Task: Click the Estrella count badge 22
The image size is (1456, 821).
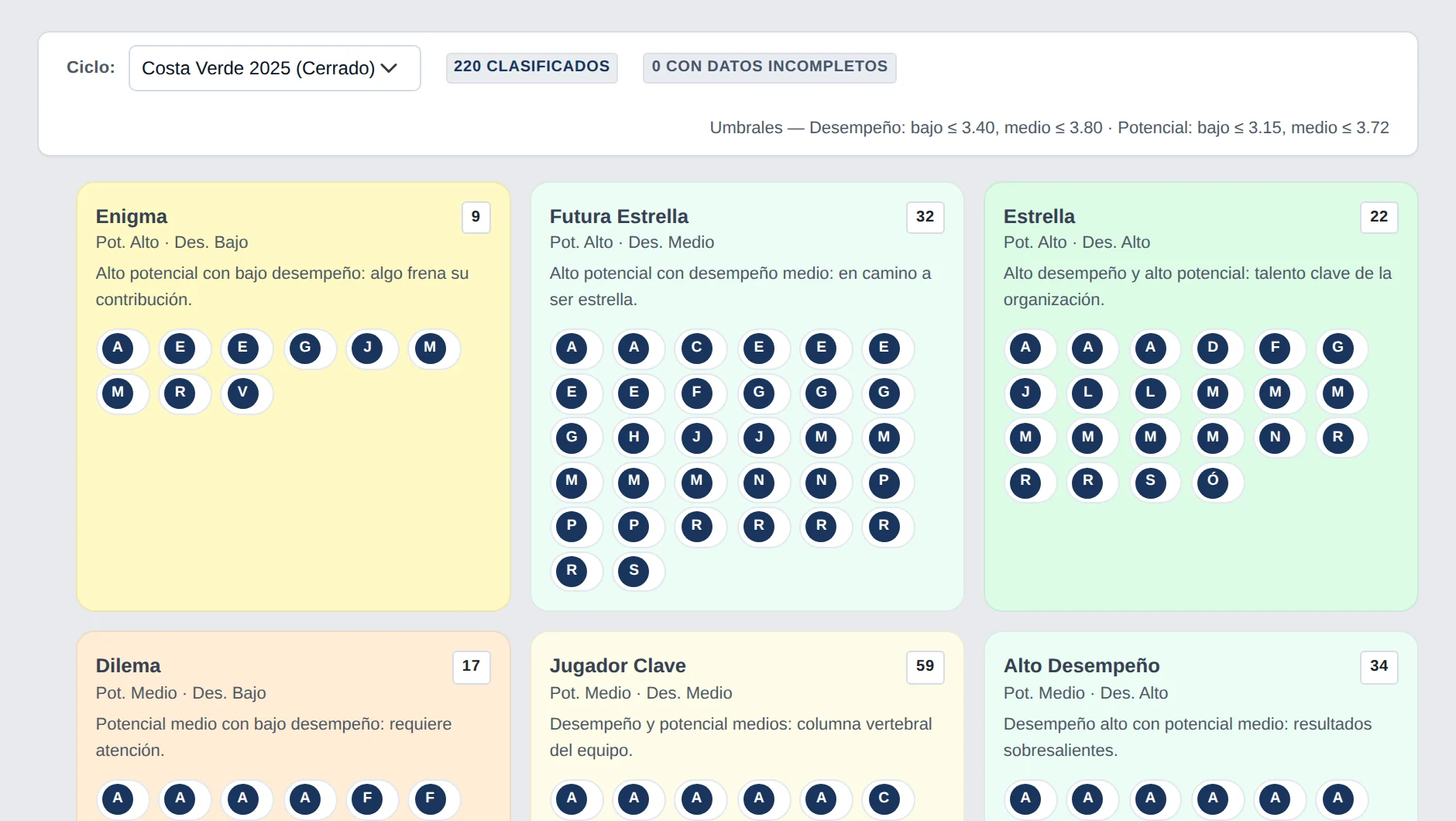Action: 1379,217
